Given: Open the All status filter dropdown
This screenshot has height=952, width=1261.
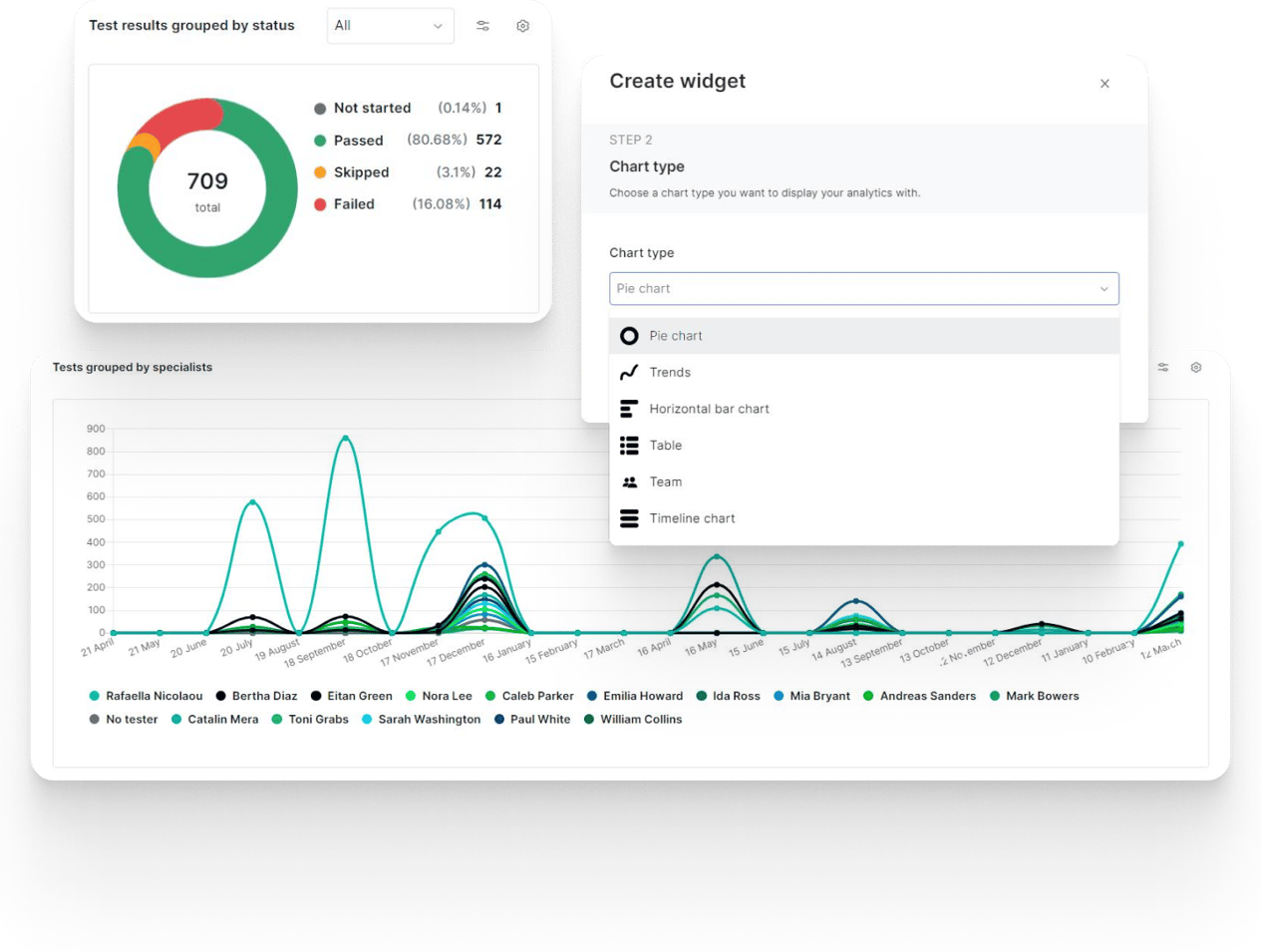Looking at the screenshot, I should (390, 26).
